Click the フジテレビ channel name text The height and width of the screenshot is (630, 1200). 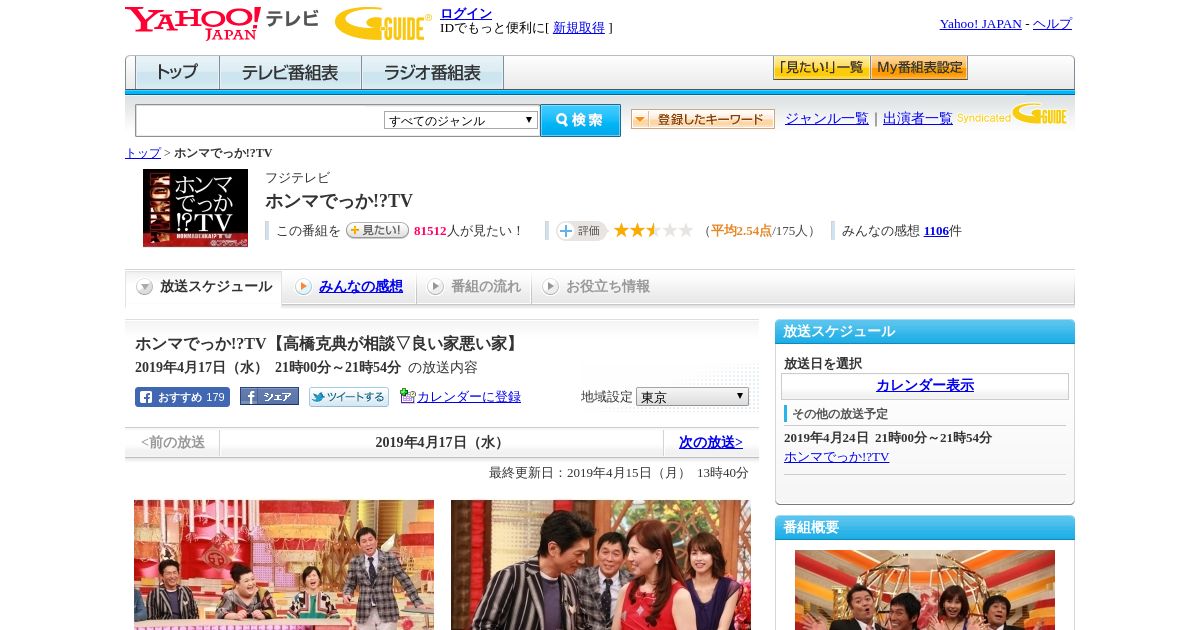297,178
